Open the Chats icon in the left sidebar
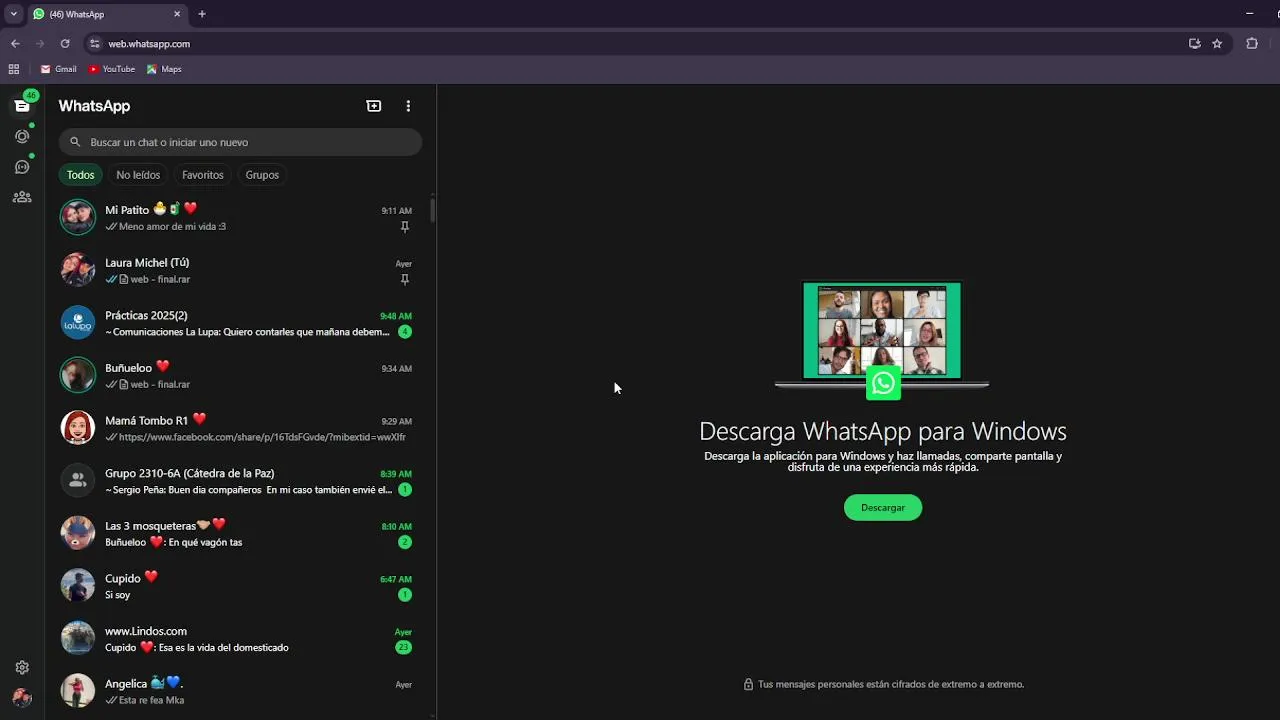This screenshot has width=1280, height=720. tap(22, 106)
